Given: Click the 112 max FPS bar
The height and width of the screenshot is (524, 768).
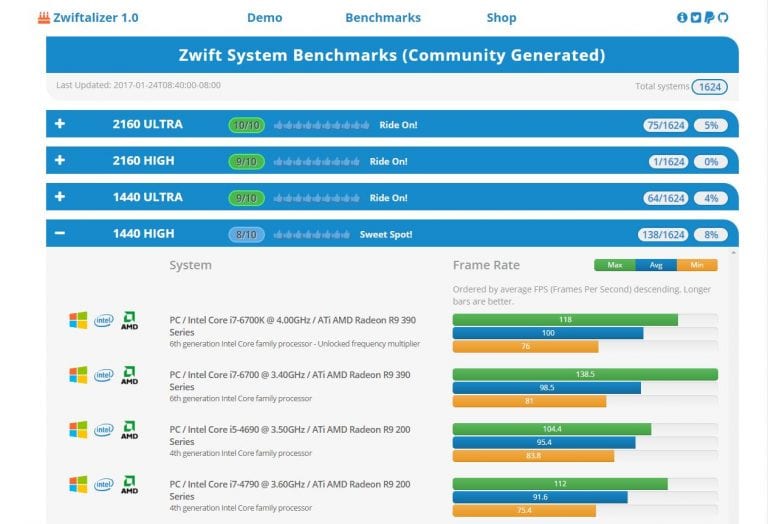Looking at the screenshot, I should pos(560,484).
